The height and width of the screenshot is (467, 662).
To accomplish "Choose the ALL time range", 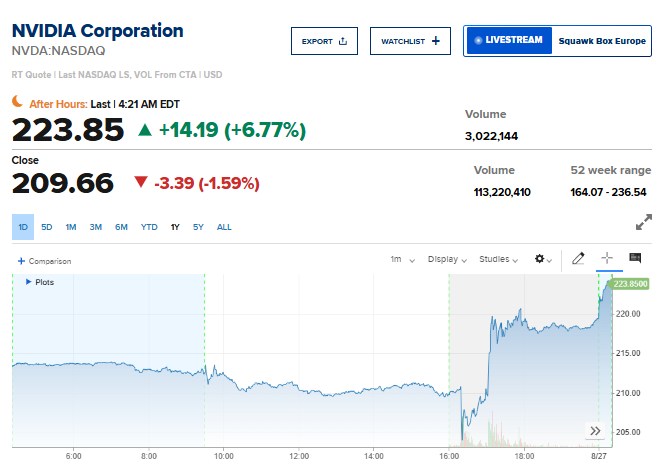I will tap(224, 227).
